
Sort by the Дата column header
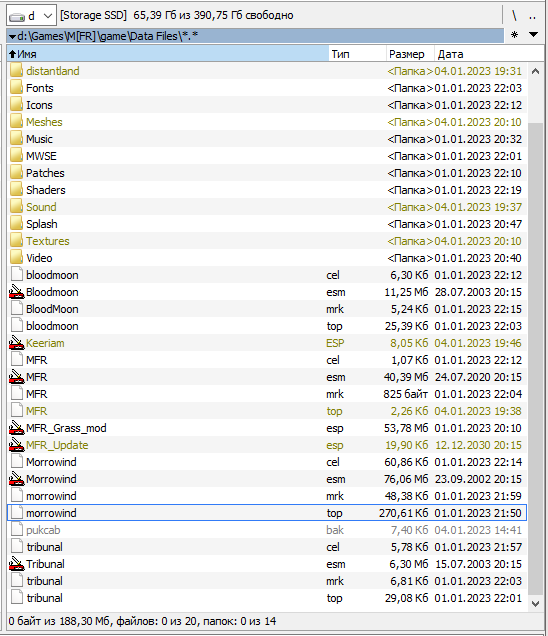coord(489,54)
